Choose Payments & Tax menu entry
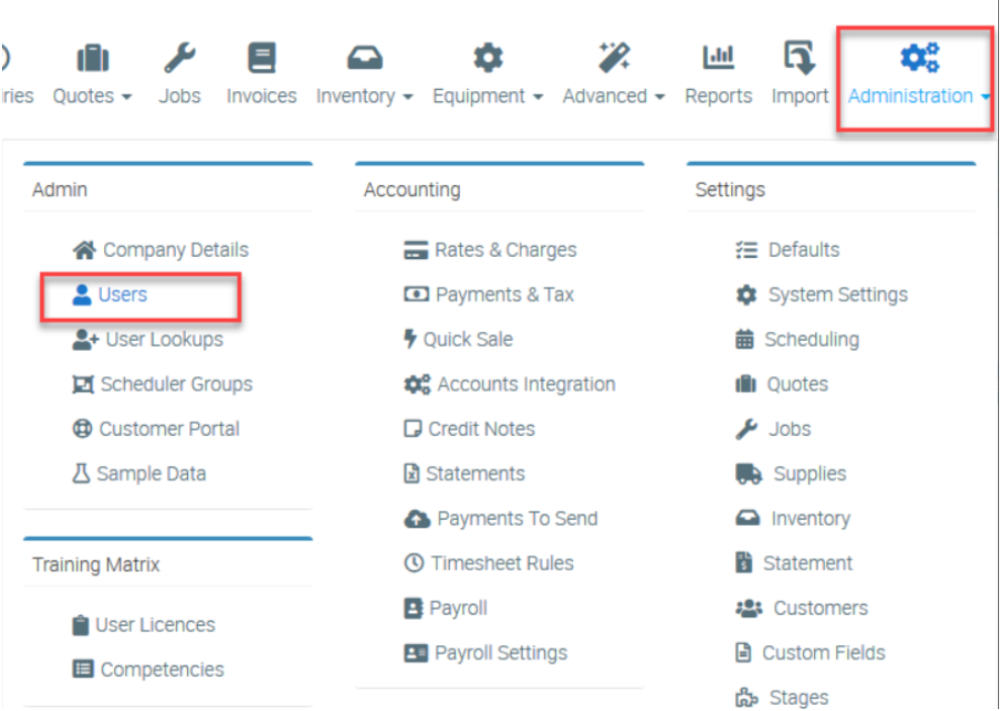The width and height of the screenshot is (1000, 711). pos(505,295)
